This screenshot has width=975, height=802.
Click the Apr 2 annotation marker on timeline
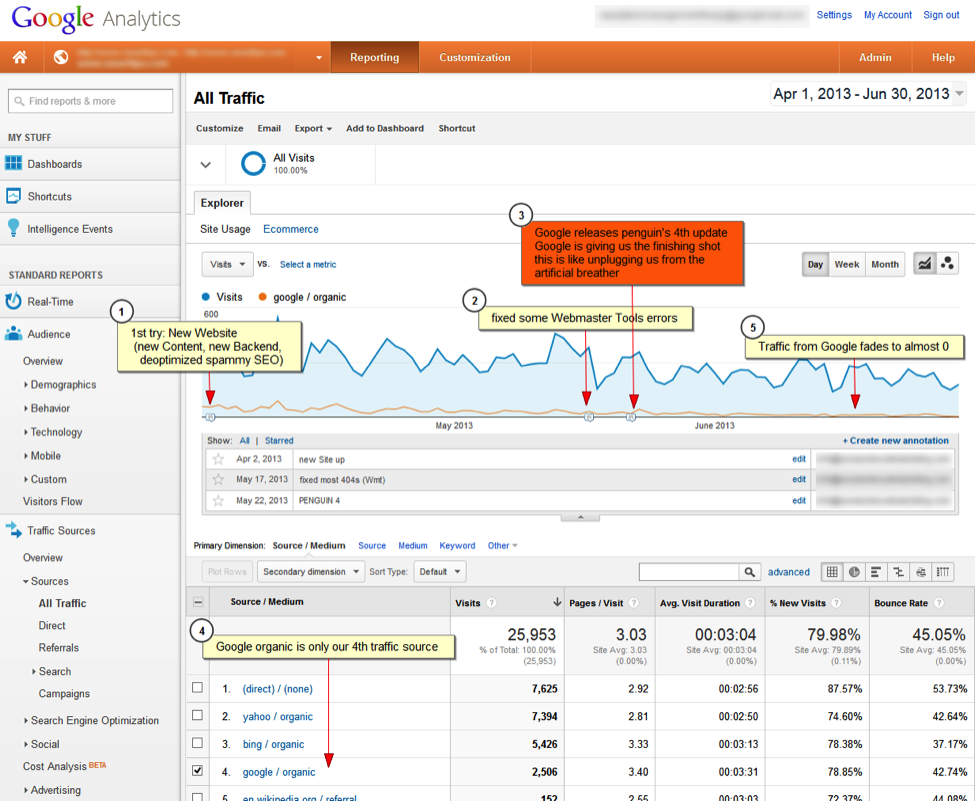210,417
